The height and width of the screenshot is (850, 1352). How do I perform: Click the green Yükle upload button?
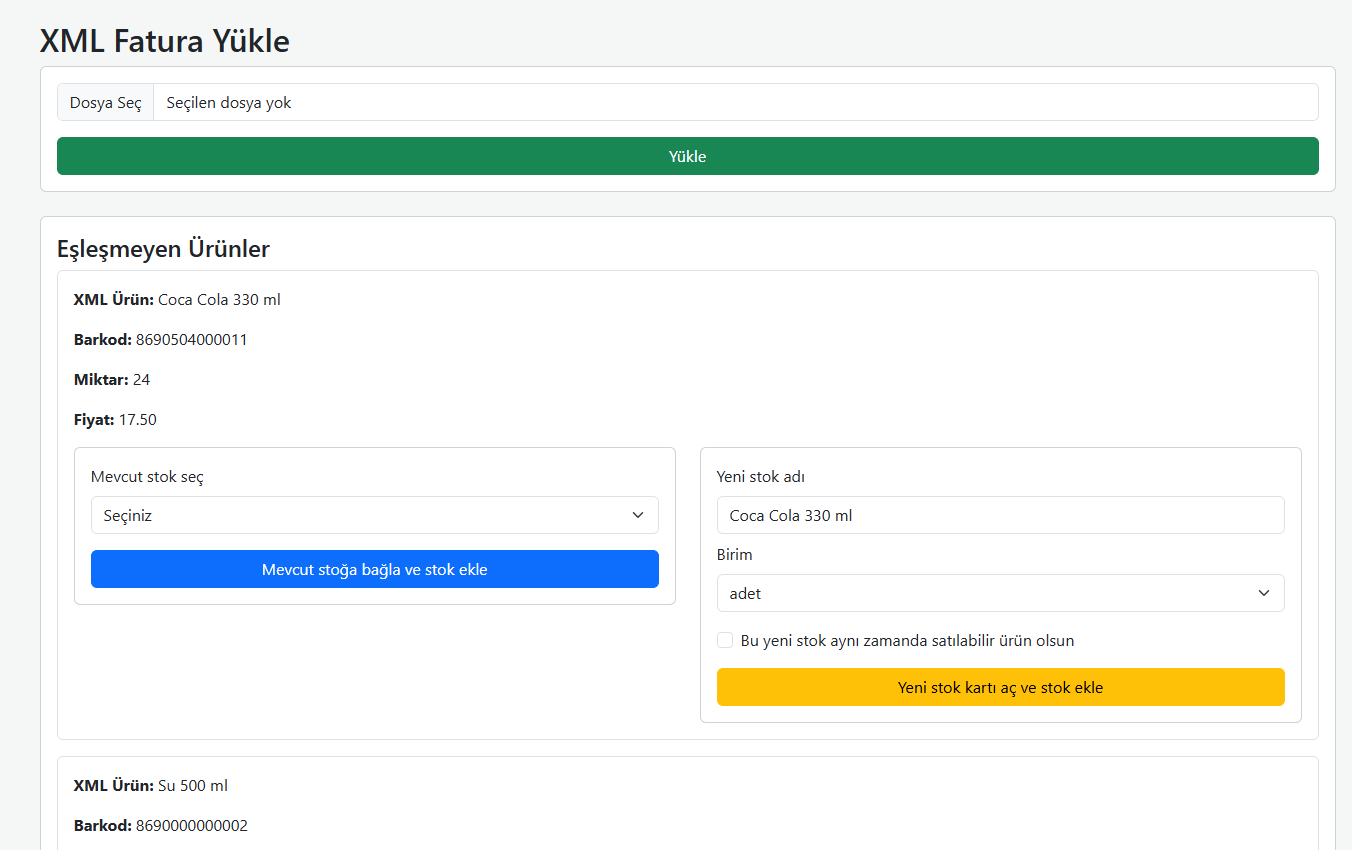click(x=688, y=156)
